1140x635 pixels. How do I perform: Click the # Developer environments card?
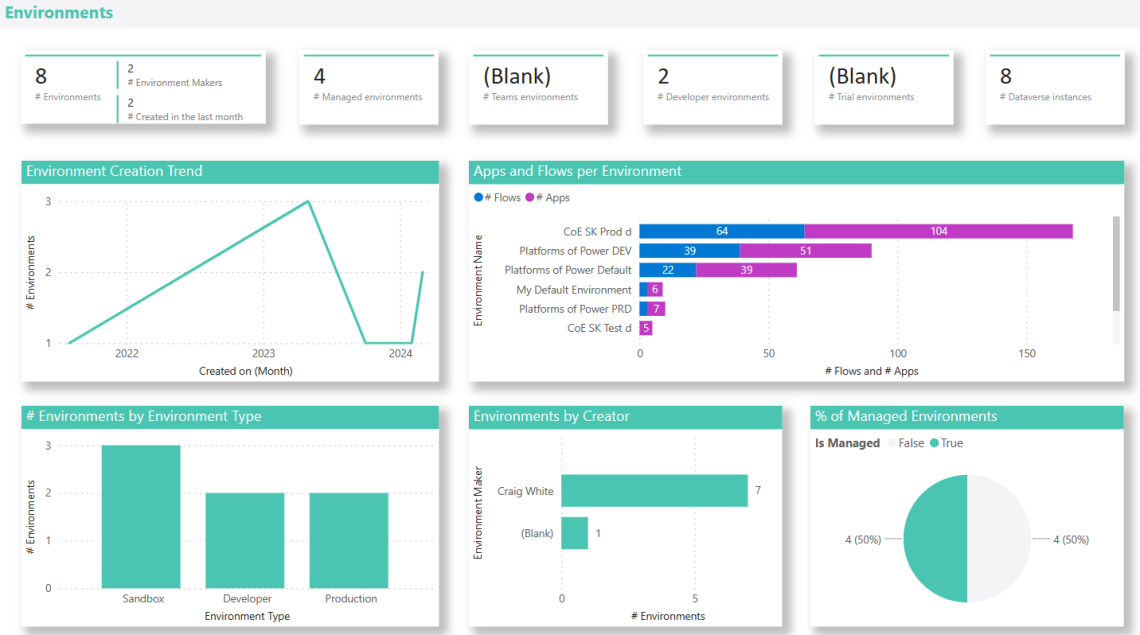click(x=713, y=87)
